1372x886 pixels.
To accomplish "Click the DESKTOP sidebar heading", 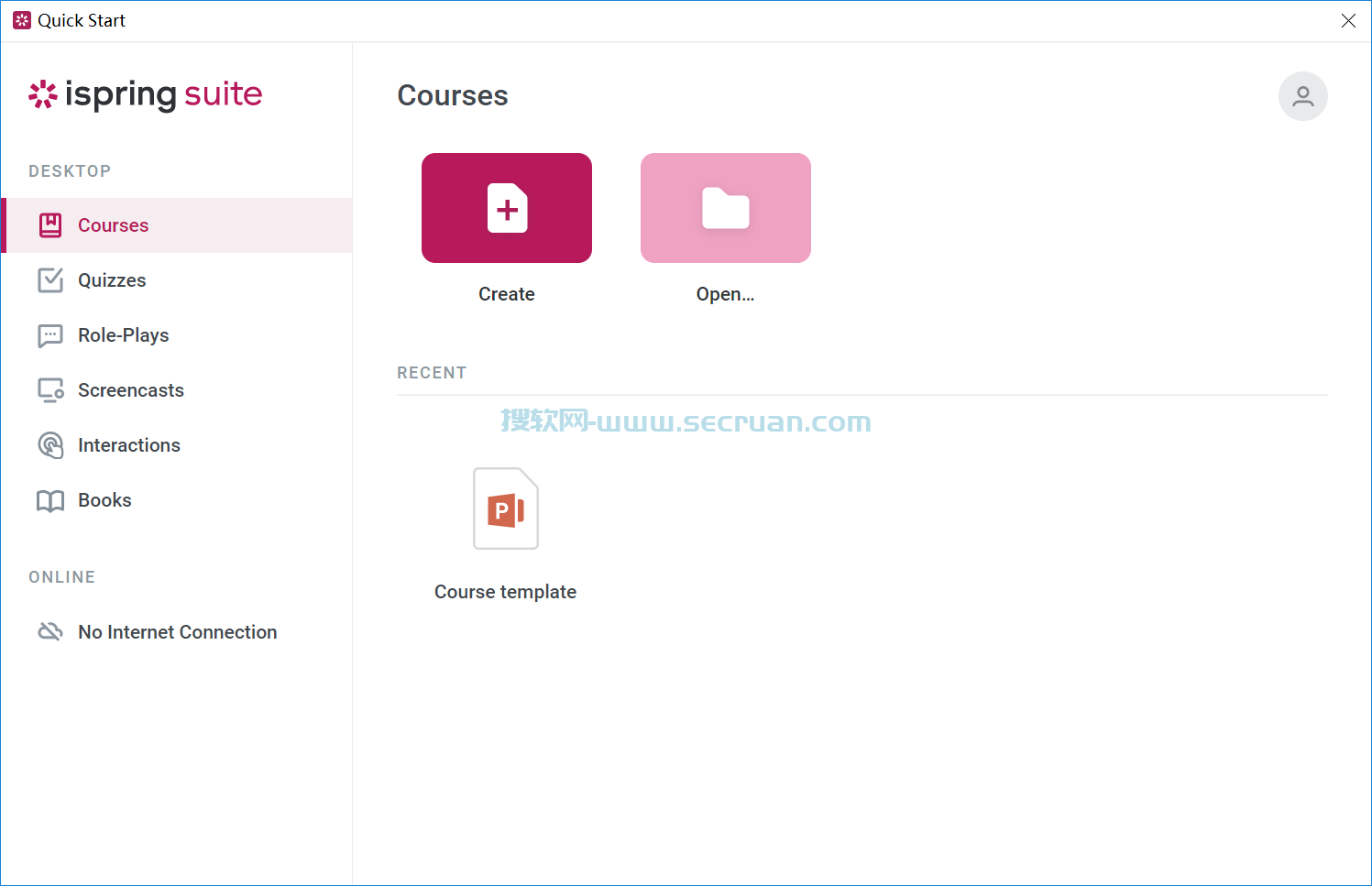I will click(x=70, y=171).
